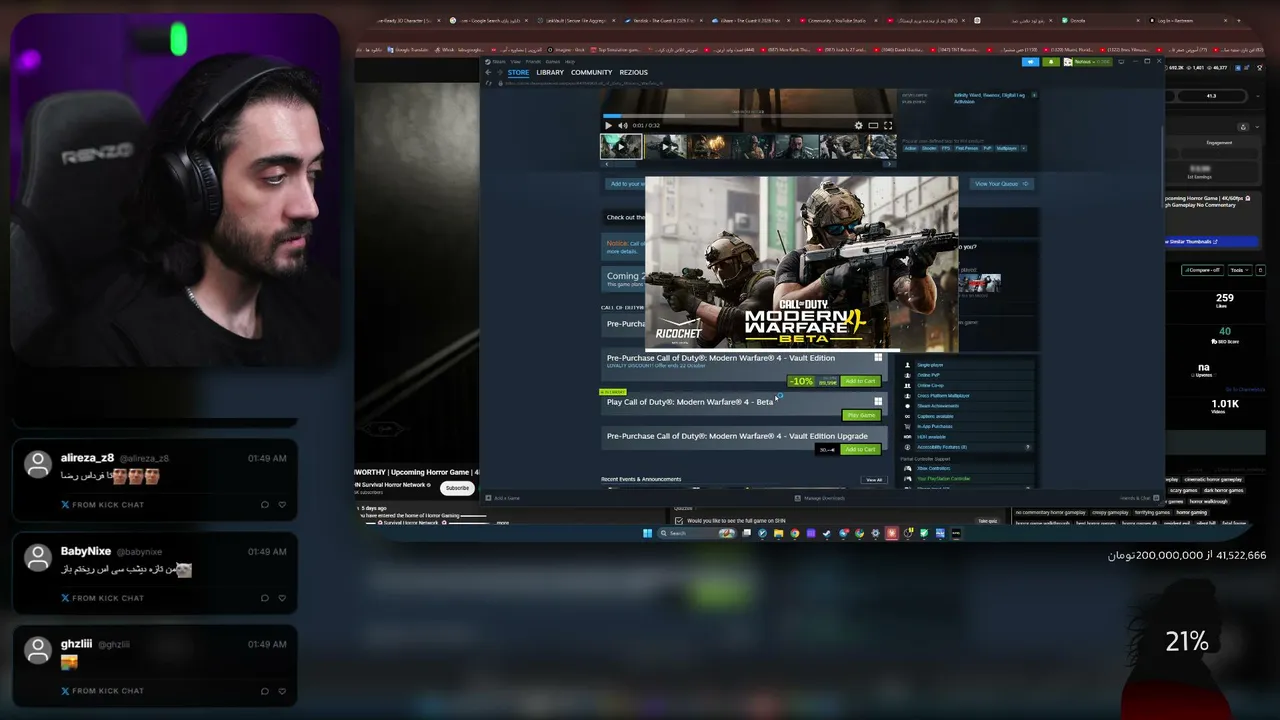Click the Action tag

911,148
